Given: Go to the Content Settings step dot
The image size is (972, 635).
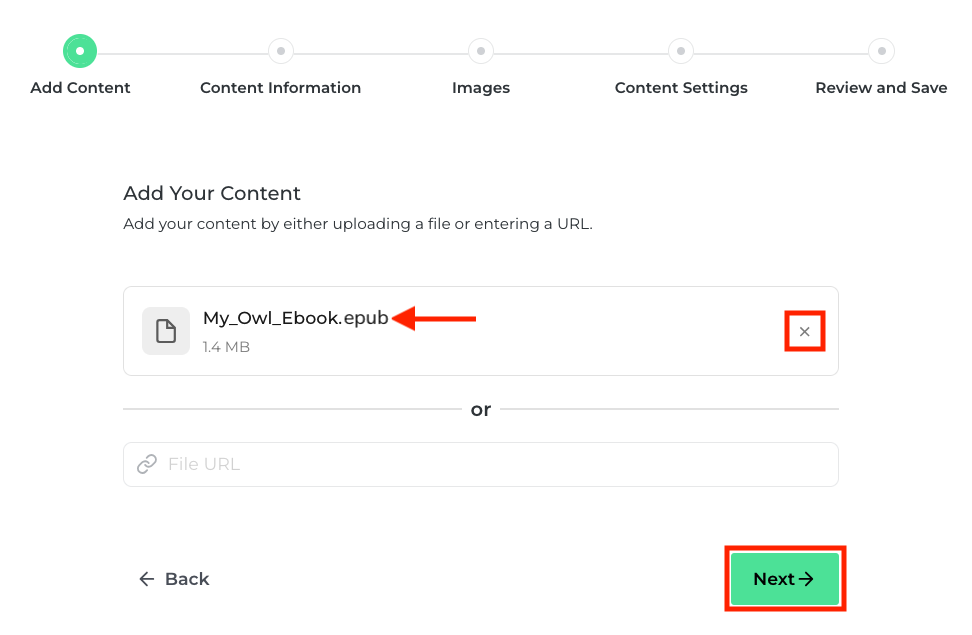Looking at the screenshot, I should (681, 50).
